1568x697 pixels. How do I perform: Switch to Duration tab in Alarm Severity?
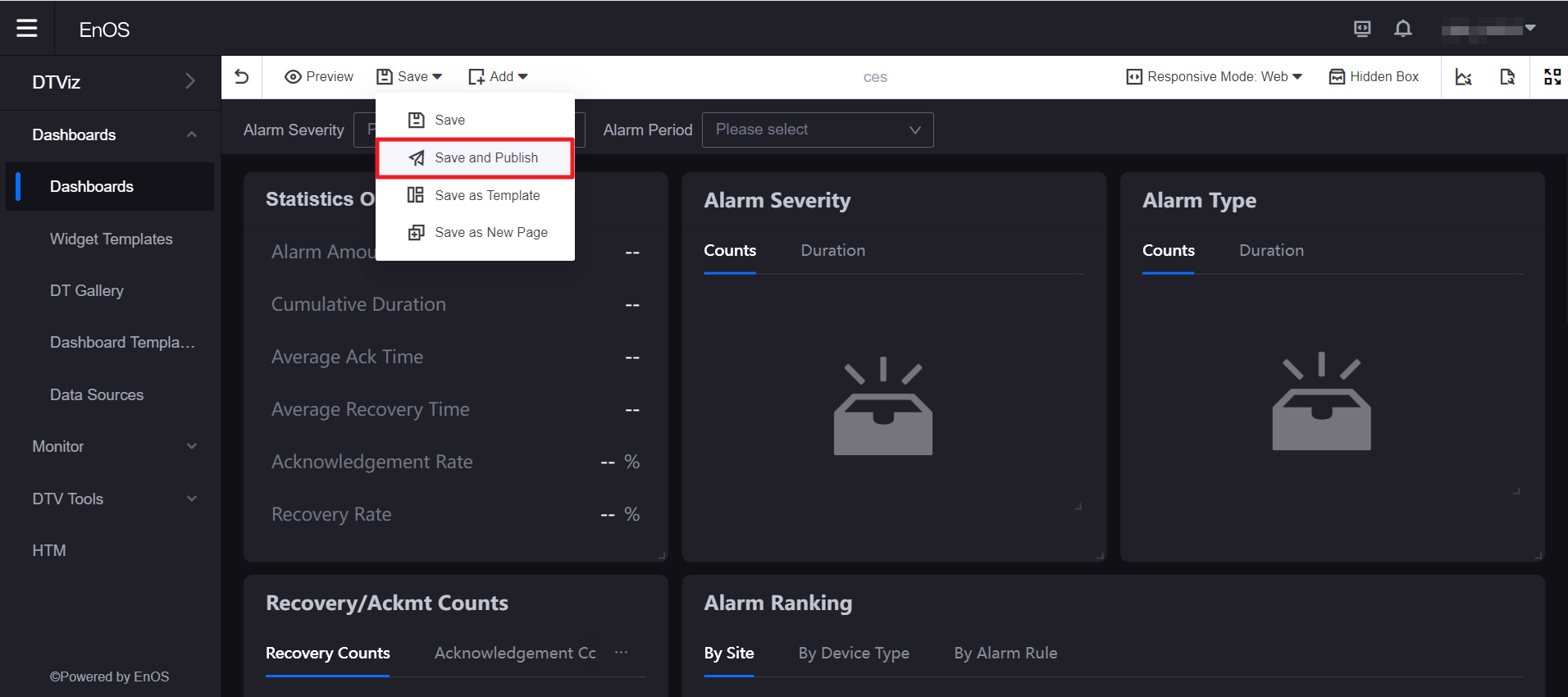pyautogui.click(x=832, y=251)
